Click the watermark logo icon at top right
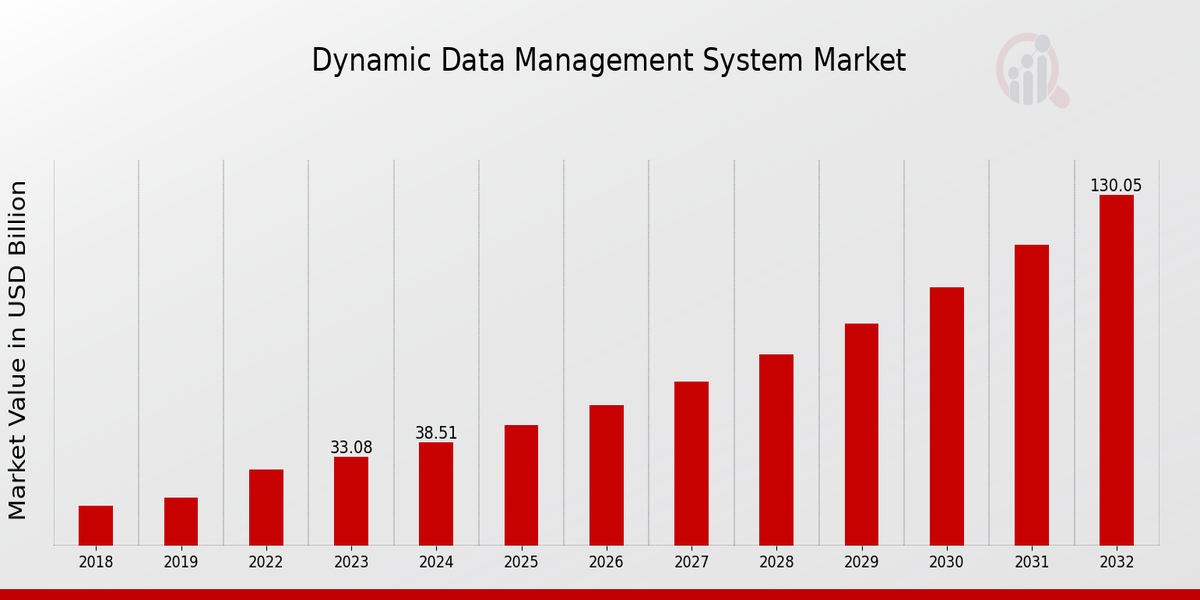Screen dimensions: 1200x600 (1031, 70)
